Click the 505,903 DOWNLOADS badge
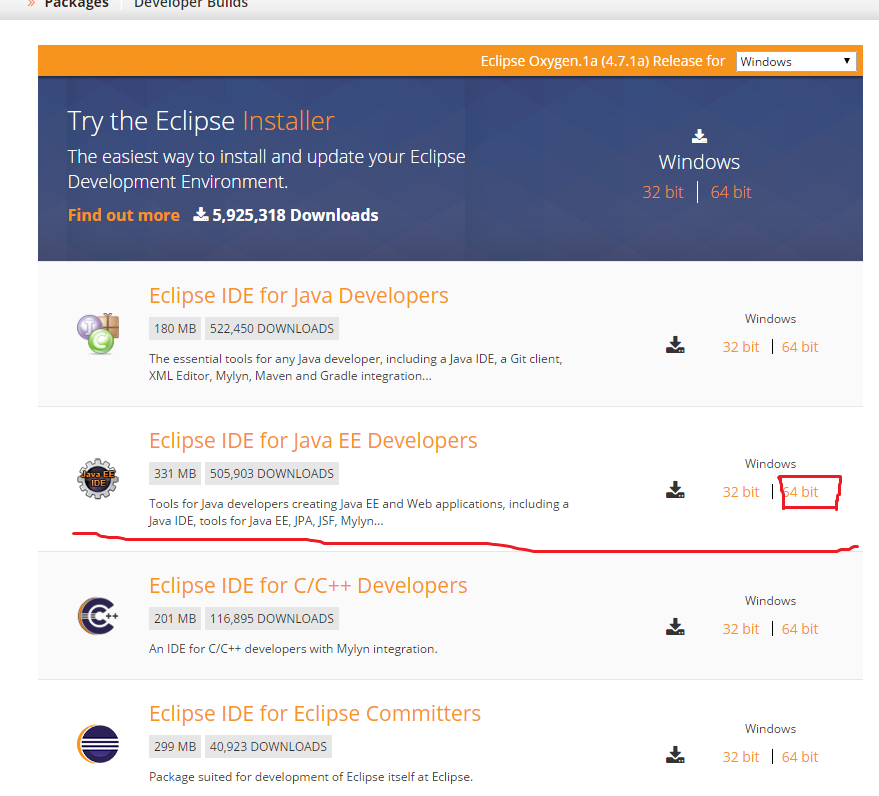 coord(272,474)
